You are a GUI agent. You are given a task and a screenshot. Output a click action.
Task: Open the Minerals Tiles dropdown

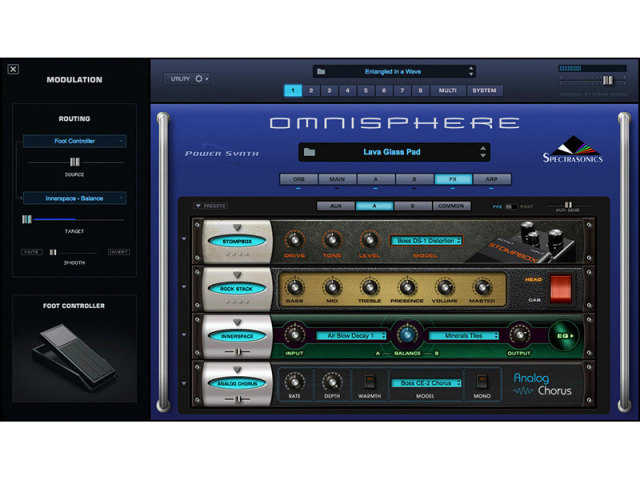click(x=464, y=336)
